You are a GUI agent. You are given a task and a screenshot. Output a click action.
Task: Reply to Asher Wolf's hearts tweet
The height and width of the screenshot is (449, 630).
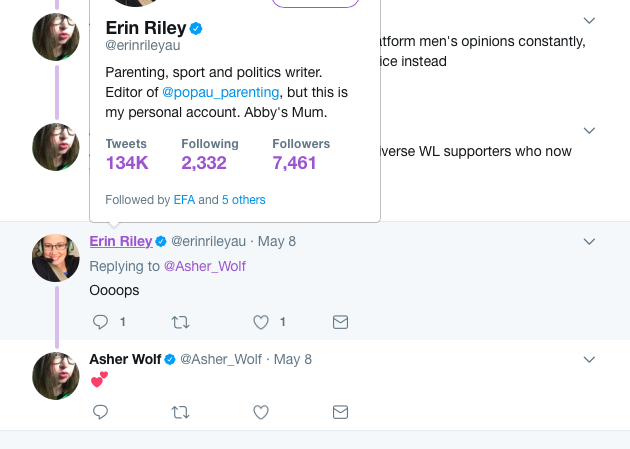100,411
